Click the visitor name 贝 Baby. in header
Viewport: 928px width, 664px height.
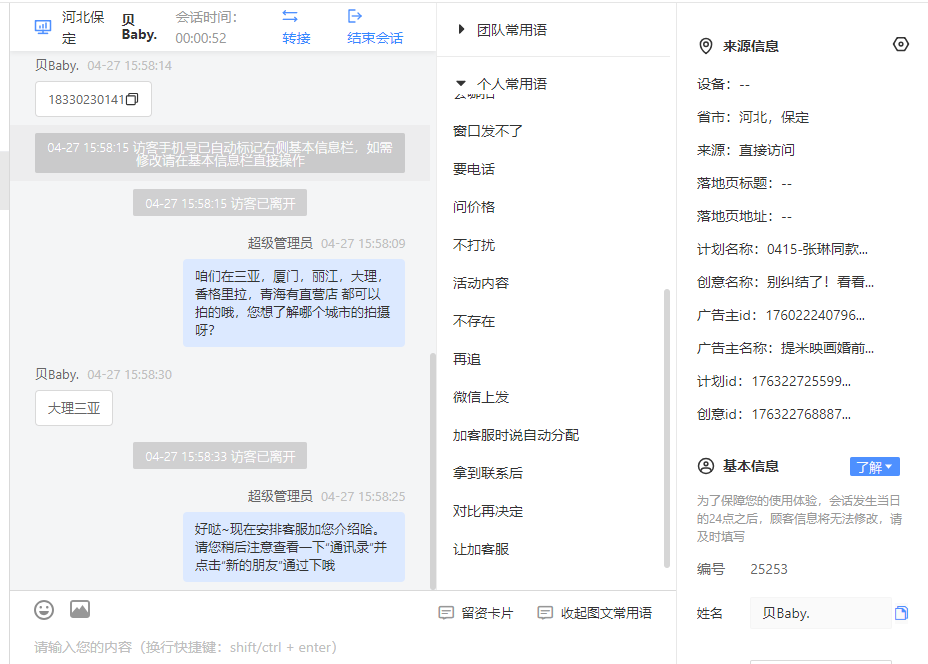click(139, 27)
